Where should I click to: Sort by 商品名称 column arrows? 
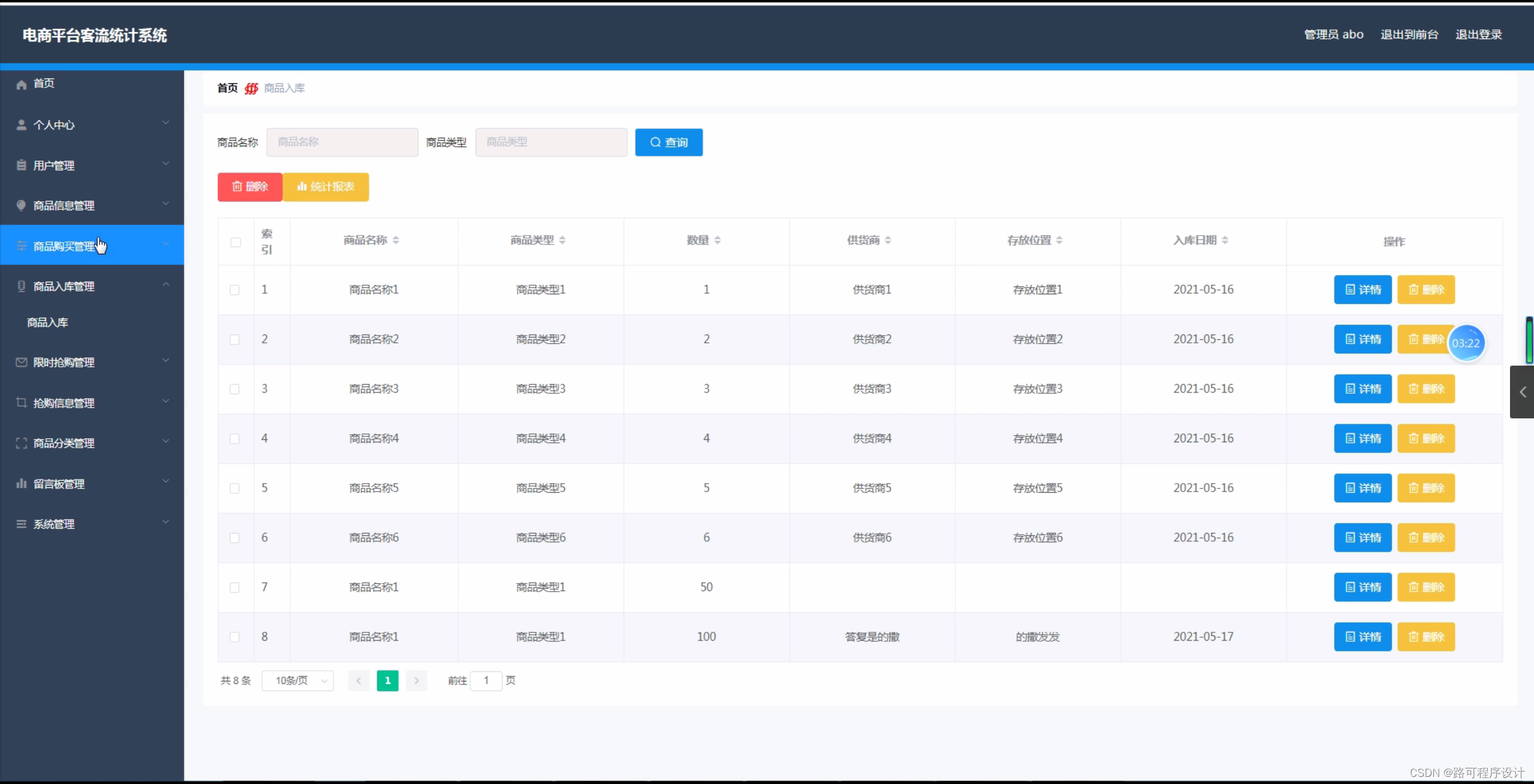396,240
